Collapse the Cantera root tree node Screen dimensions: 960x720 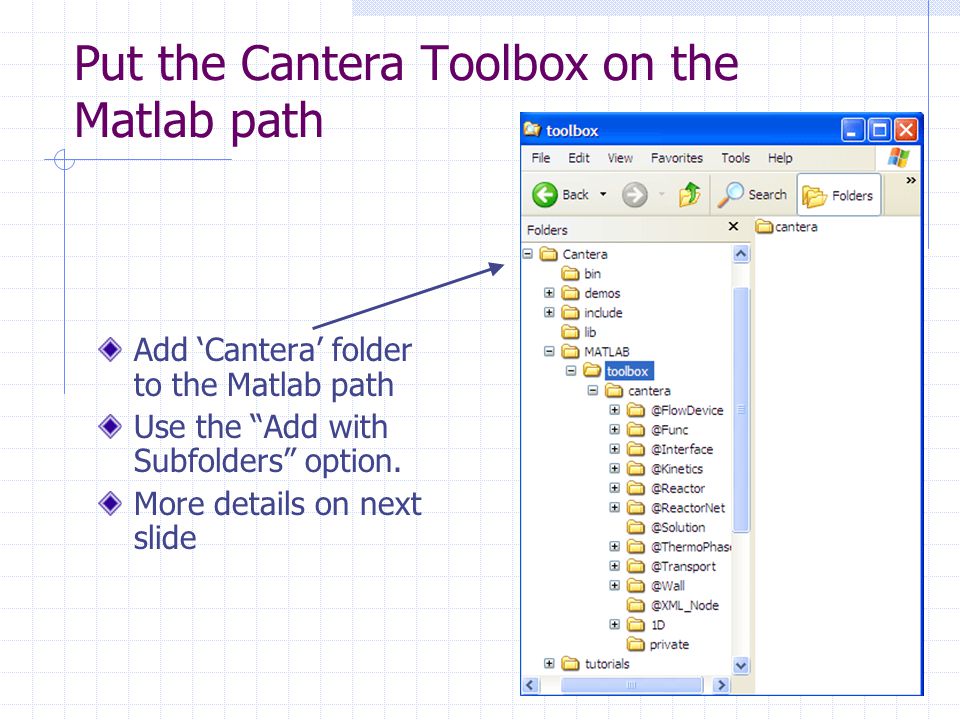click(528, 253)
